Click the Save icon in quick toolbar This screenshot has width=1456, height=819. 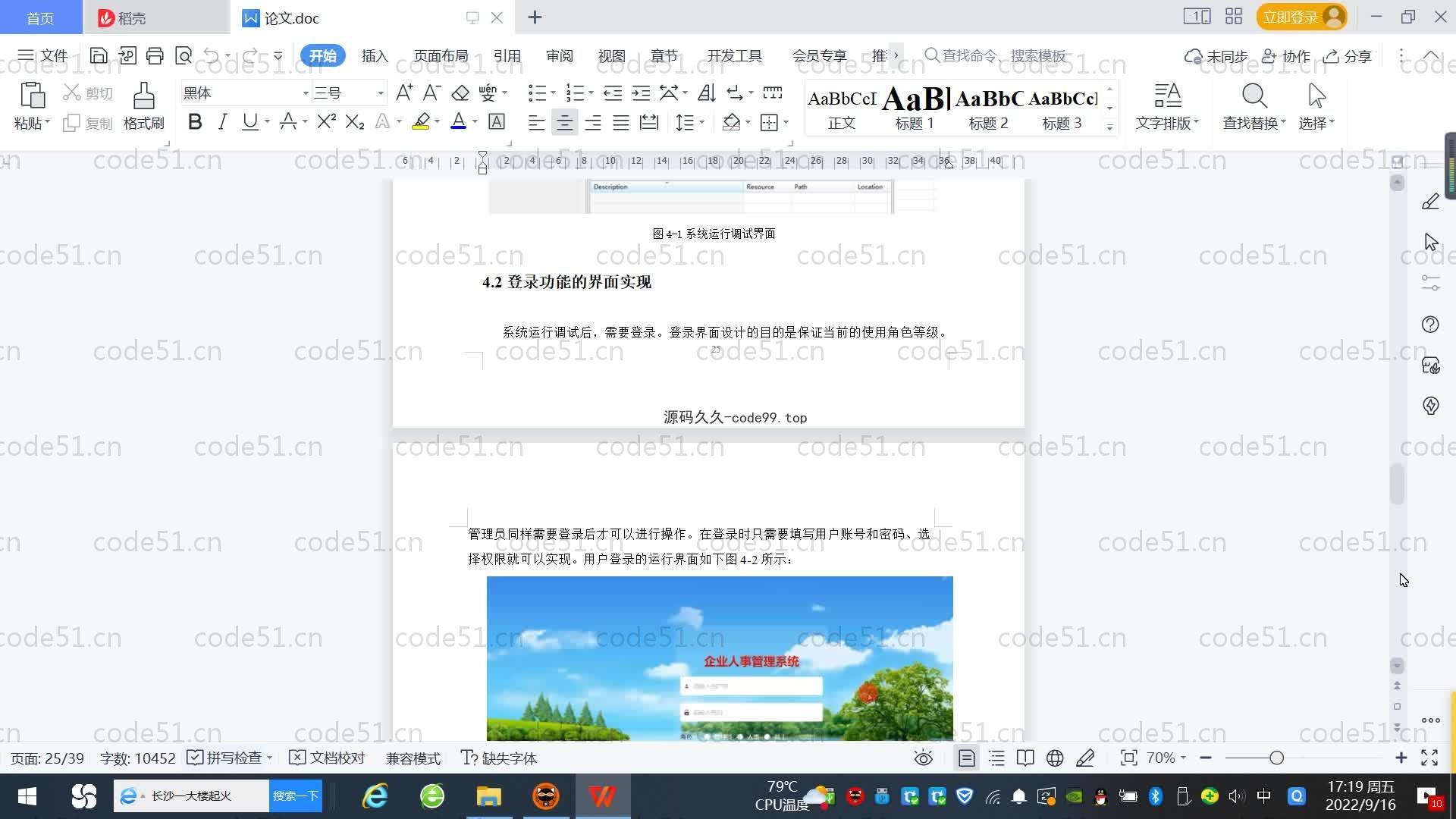coord(98,55)
